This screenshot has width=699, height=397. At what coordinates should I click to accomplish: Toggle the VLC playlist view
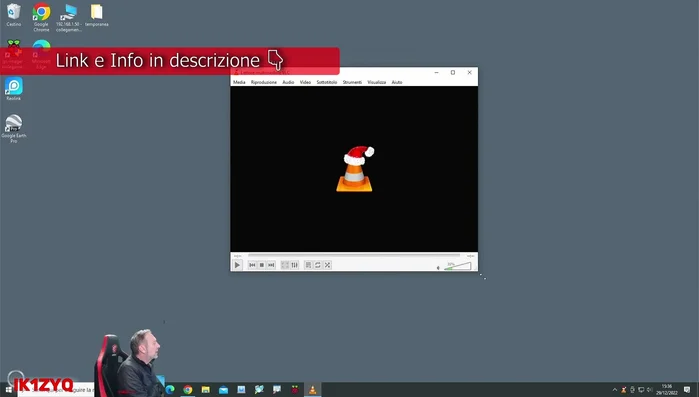[308, 265]
